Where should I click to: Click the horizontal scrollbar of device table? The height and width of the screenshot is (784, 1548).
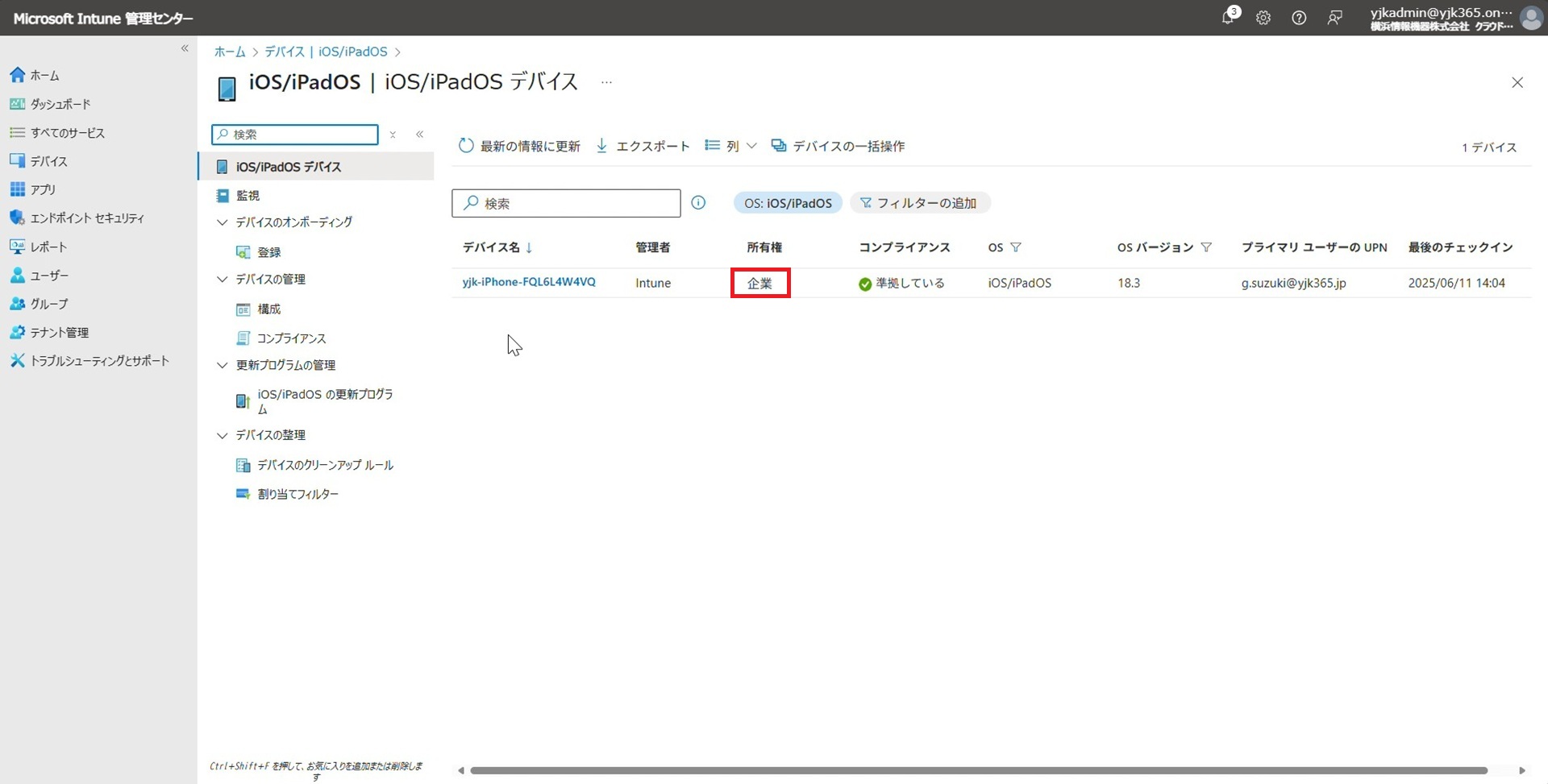pos(979,770)
